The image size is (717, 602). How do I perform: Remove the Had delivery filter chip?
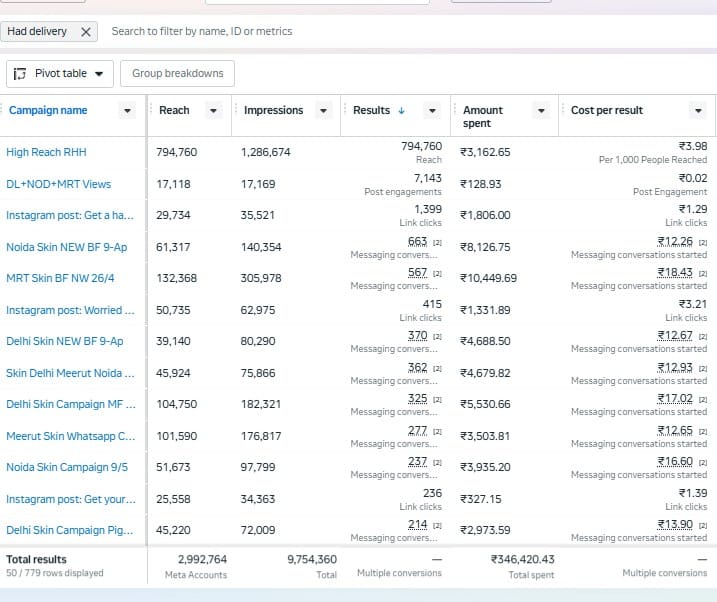pyautogui.click(x=86, y=32)
